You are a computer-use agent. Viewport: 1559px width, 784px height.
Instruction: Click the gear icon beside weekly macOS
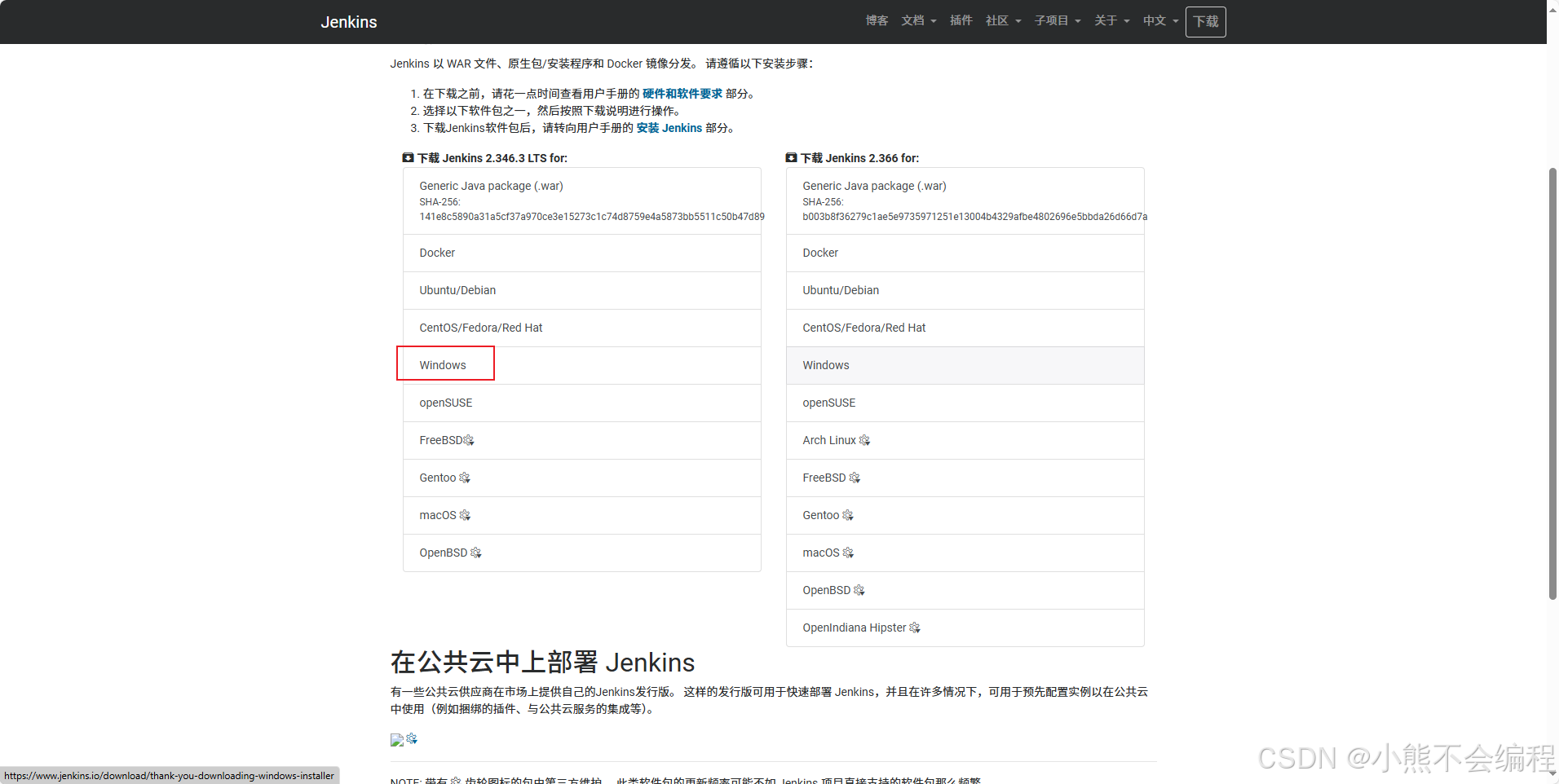848,553
